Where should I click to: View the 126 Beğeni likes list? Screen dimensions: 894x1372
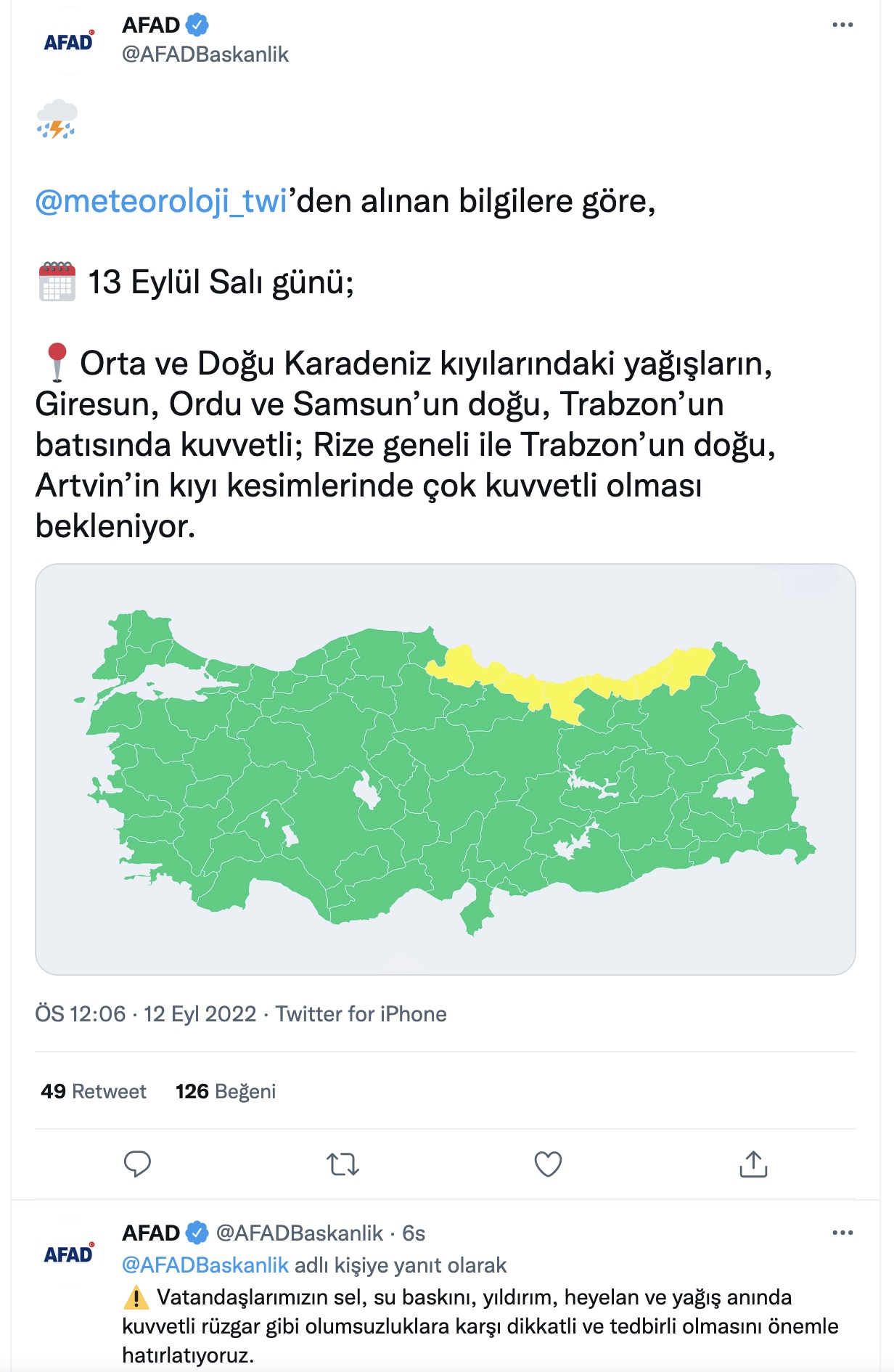[x=226, y=1091]
